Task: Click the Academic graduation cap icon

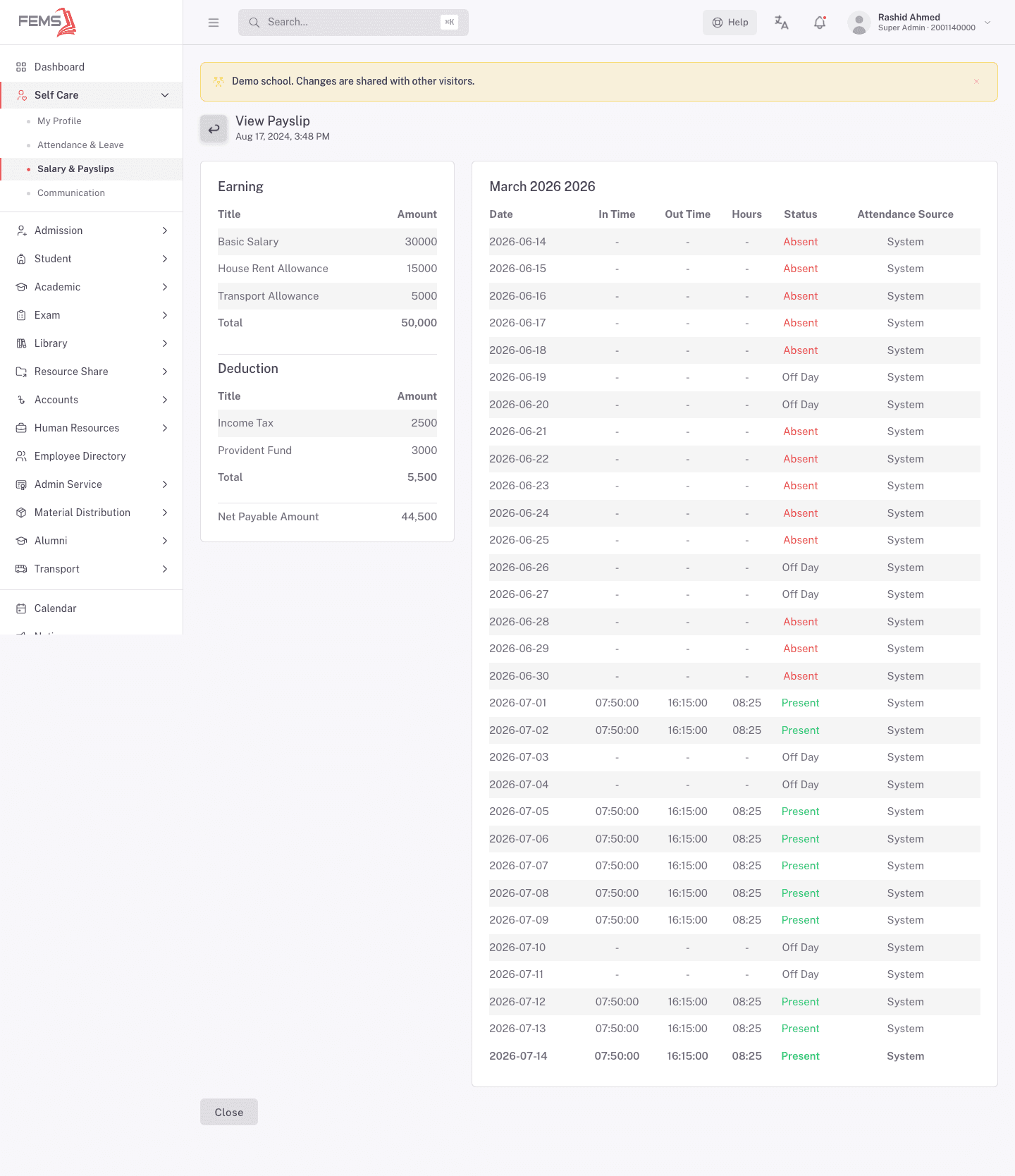Action: (21, 287)
